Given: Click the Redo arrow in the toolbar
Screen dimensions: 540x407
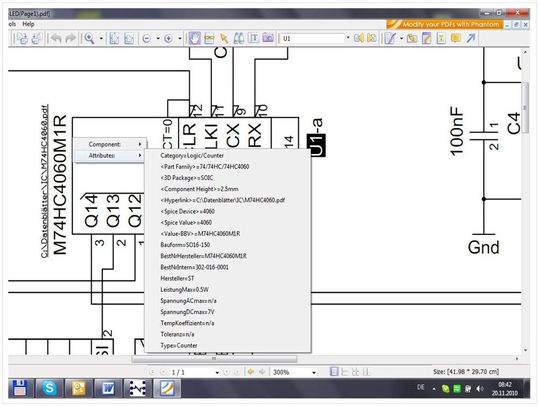Looking at the screenshot, I should coord(71,38).
